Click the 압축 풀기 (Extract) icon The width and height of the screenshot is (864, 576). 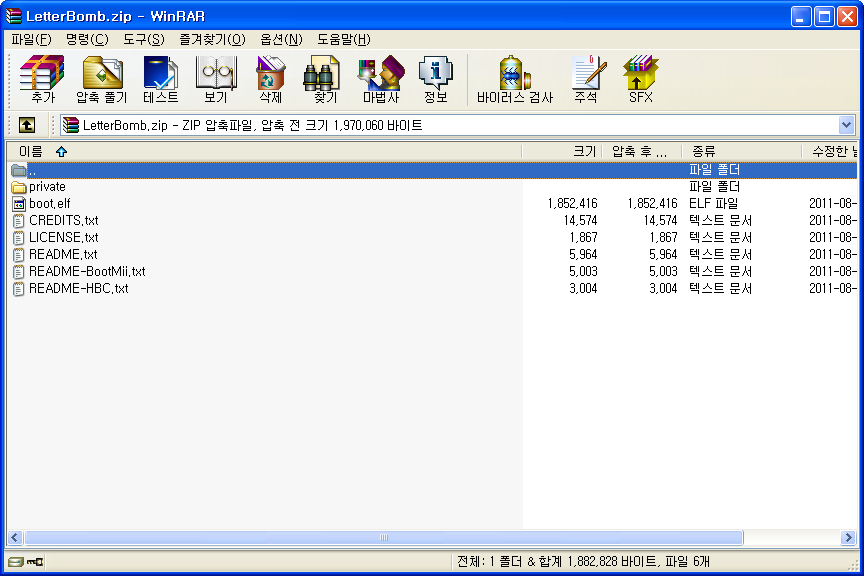pyautogui.click(x=101, y=79)
